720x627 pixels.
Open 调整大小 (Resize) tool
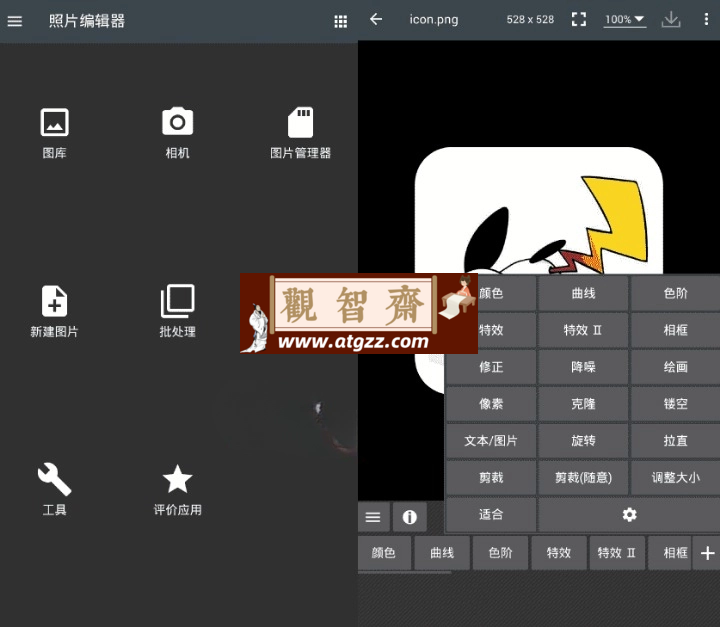pos(675,478)
